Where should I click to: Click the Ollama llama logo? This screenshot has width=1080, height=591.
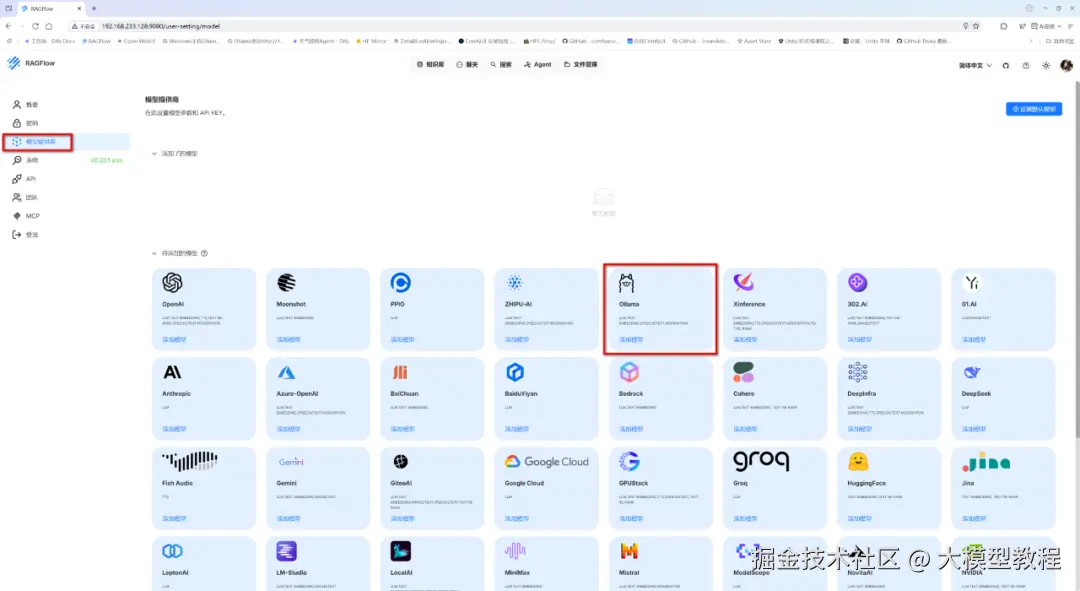pyautogui.click(x=626, y=283)
